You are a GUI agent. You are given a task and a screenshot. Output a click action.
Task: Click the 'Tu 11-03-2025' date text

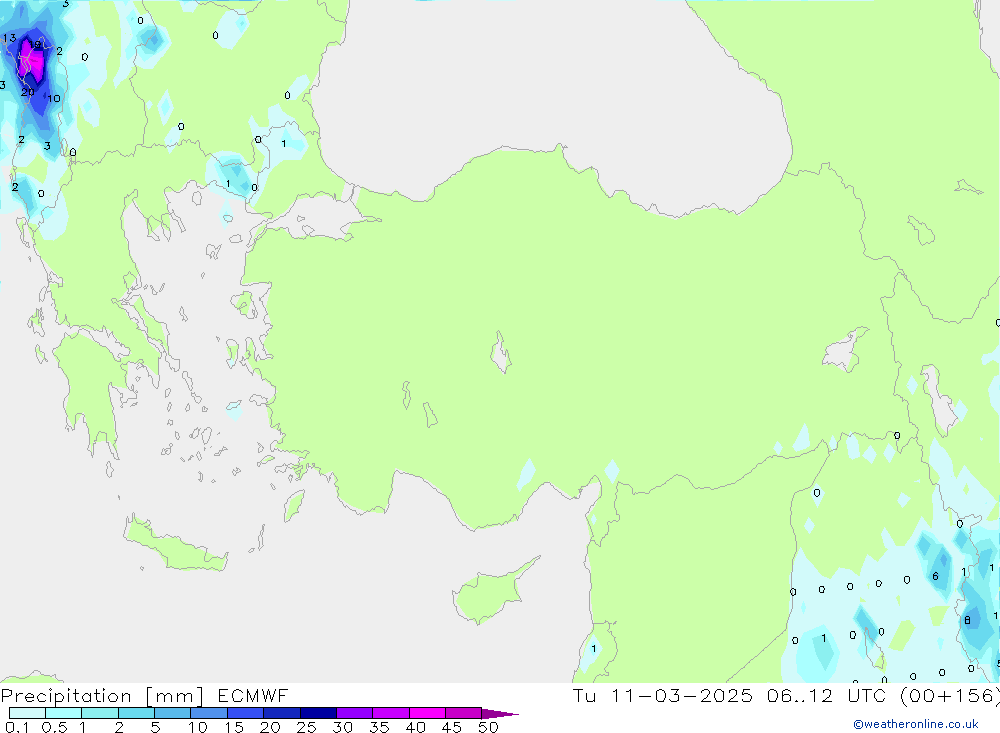click(663, 696)
